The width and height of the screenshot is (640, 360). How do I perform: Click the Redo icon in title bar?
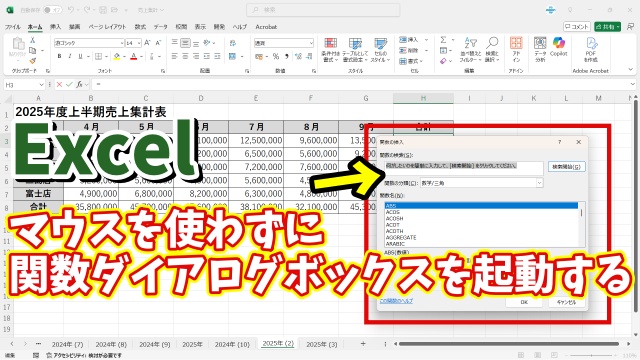[87, 10]
